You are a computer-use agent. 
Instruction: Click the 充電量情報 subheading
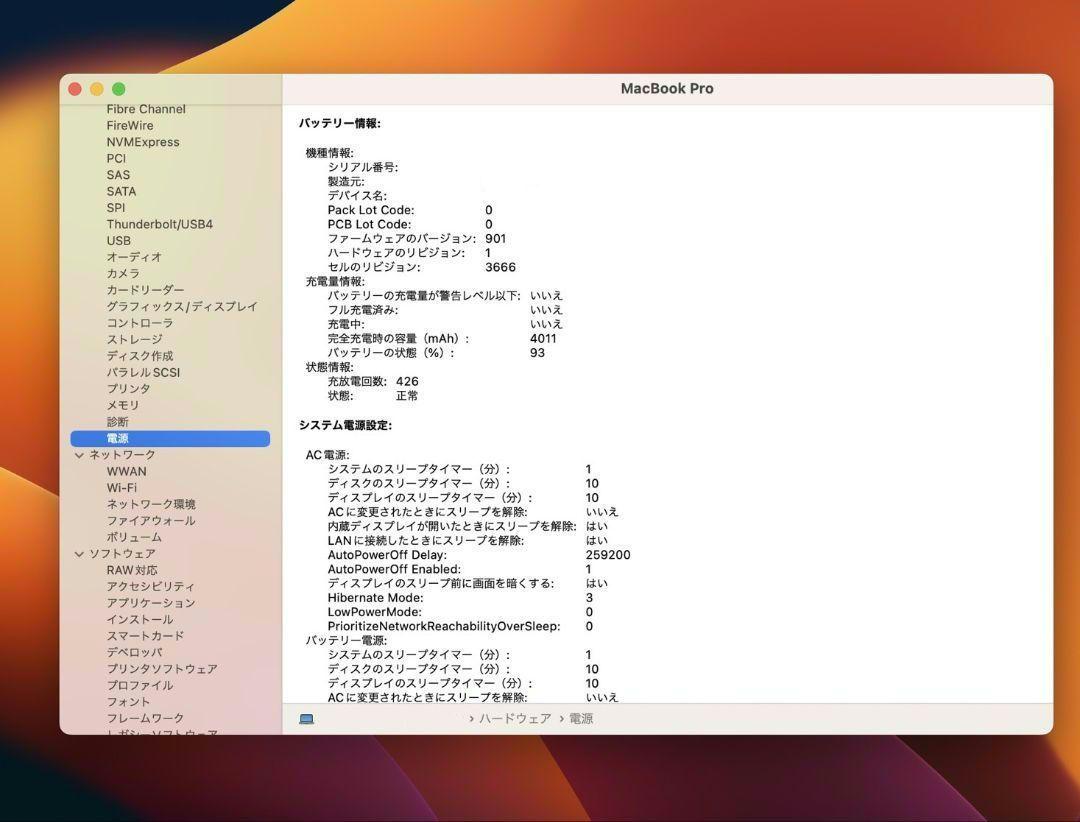(x=335, y=282)
